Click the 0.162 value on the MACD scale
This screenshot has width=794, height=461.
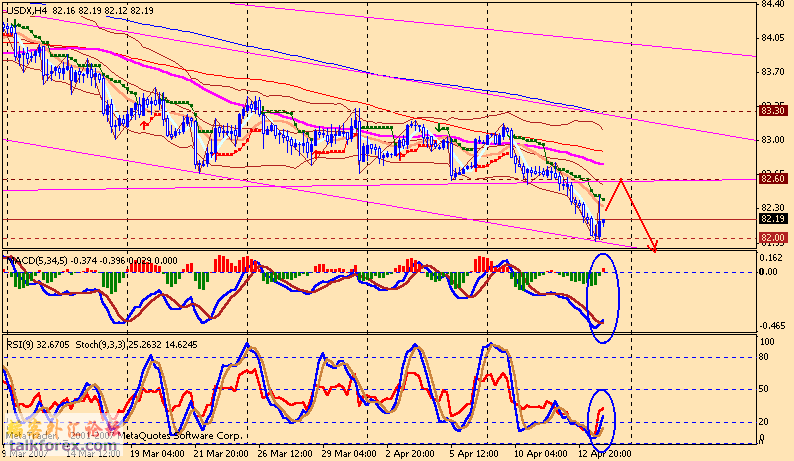(x=770, y=257)
